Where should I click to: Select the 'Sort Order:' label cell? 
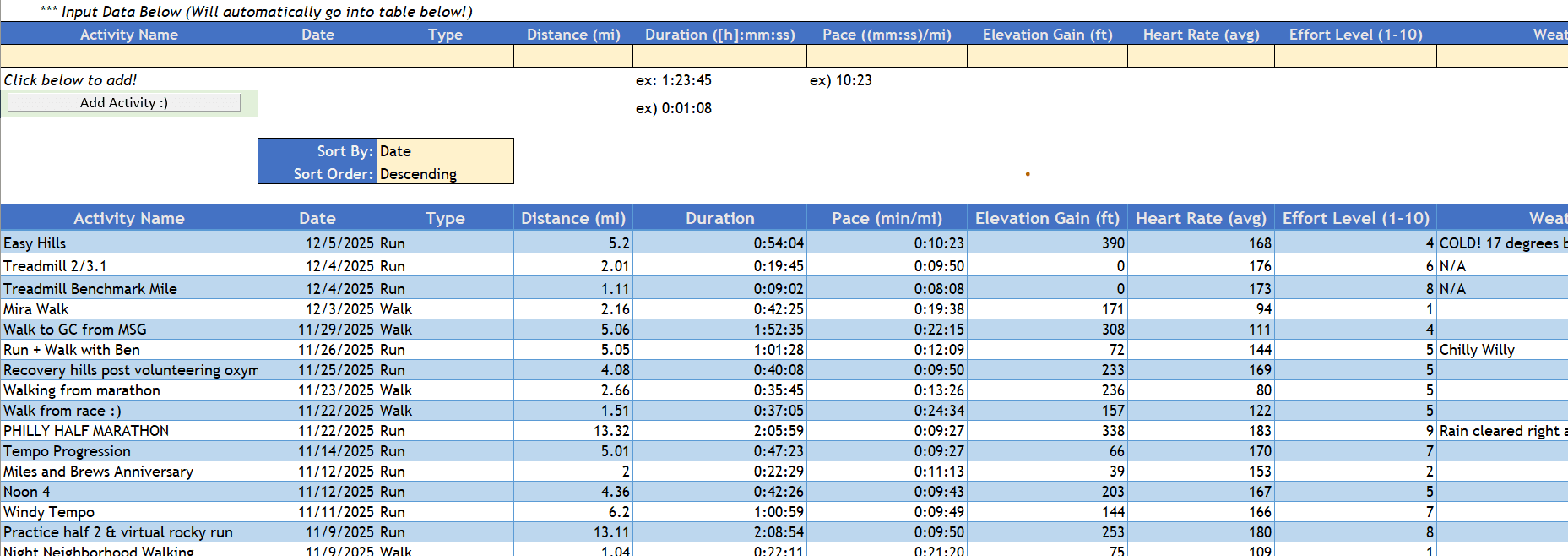pyautogui.click(x=317, y=173)
